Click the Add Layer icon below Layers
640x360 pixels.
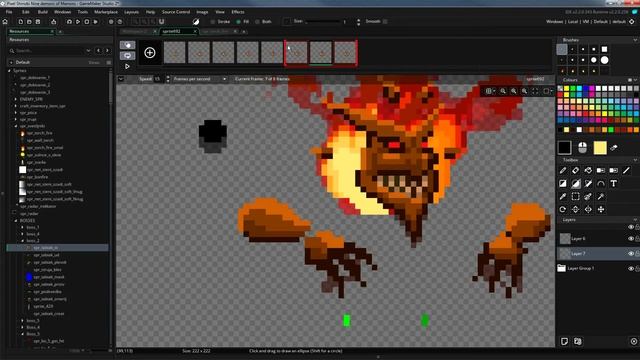tap(564, 341)
